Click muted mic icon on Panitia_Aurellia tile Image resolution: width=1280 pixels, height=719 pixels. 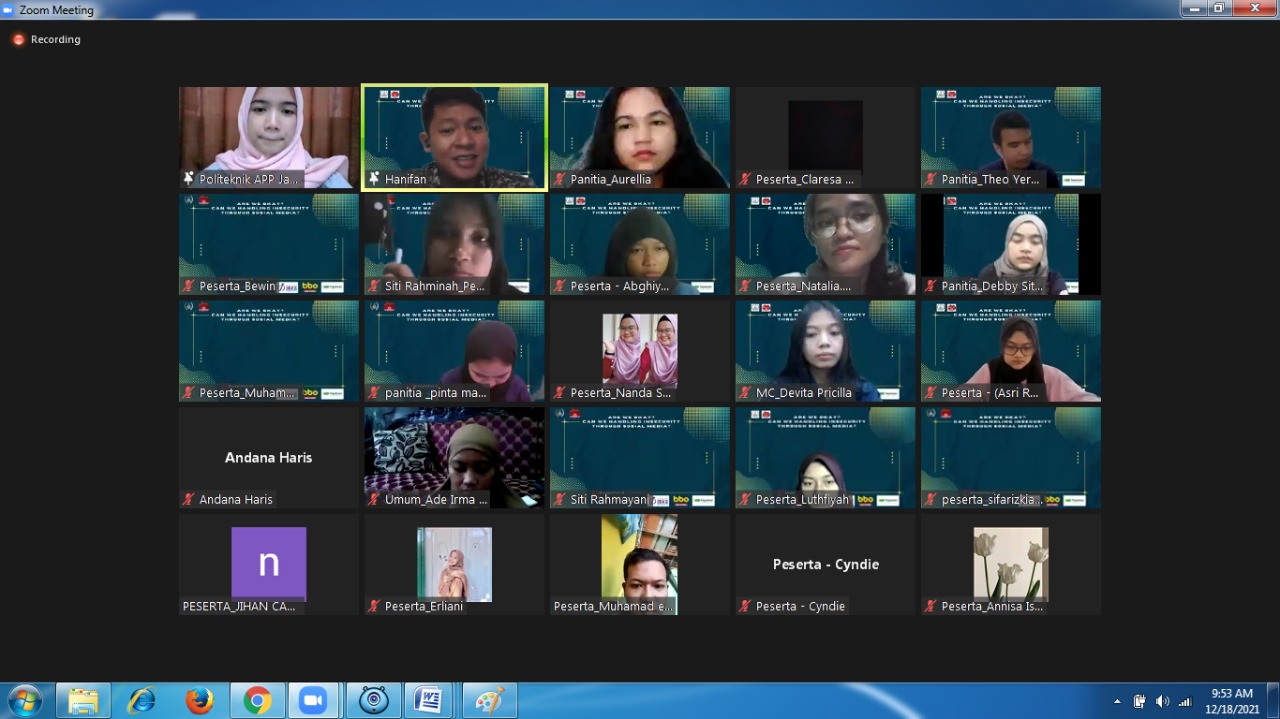(x=559, y=179)
